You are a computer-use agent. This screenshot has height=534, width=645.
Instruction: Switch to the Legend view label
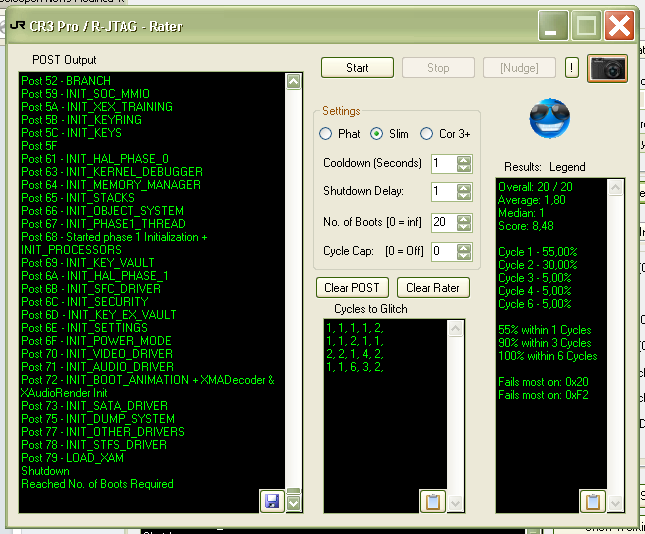coord(567,167)
